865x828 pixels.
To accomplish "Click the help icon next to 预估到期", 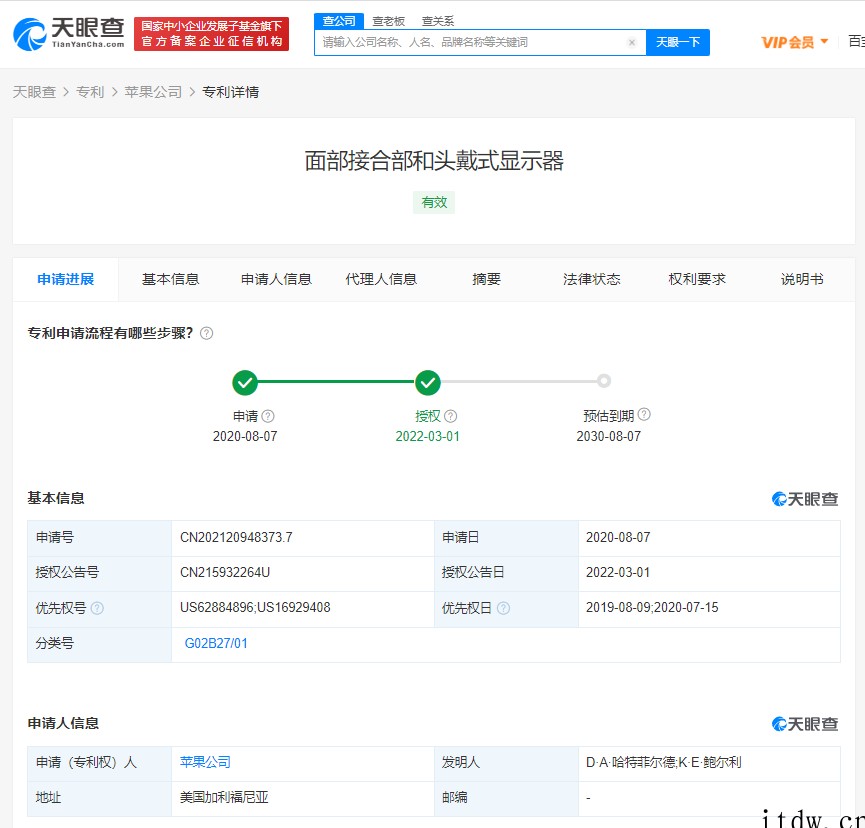I will click(644, 414).
